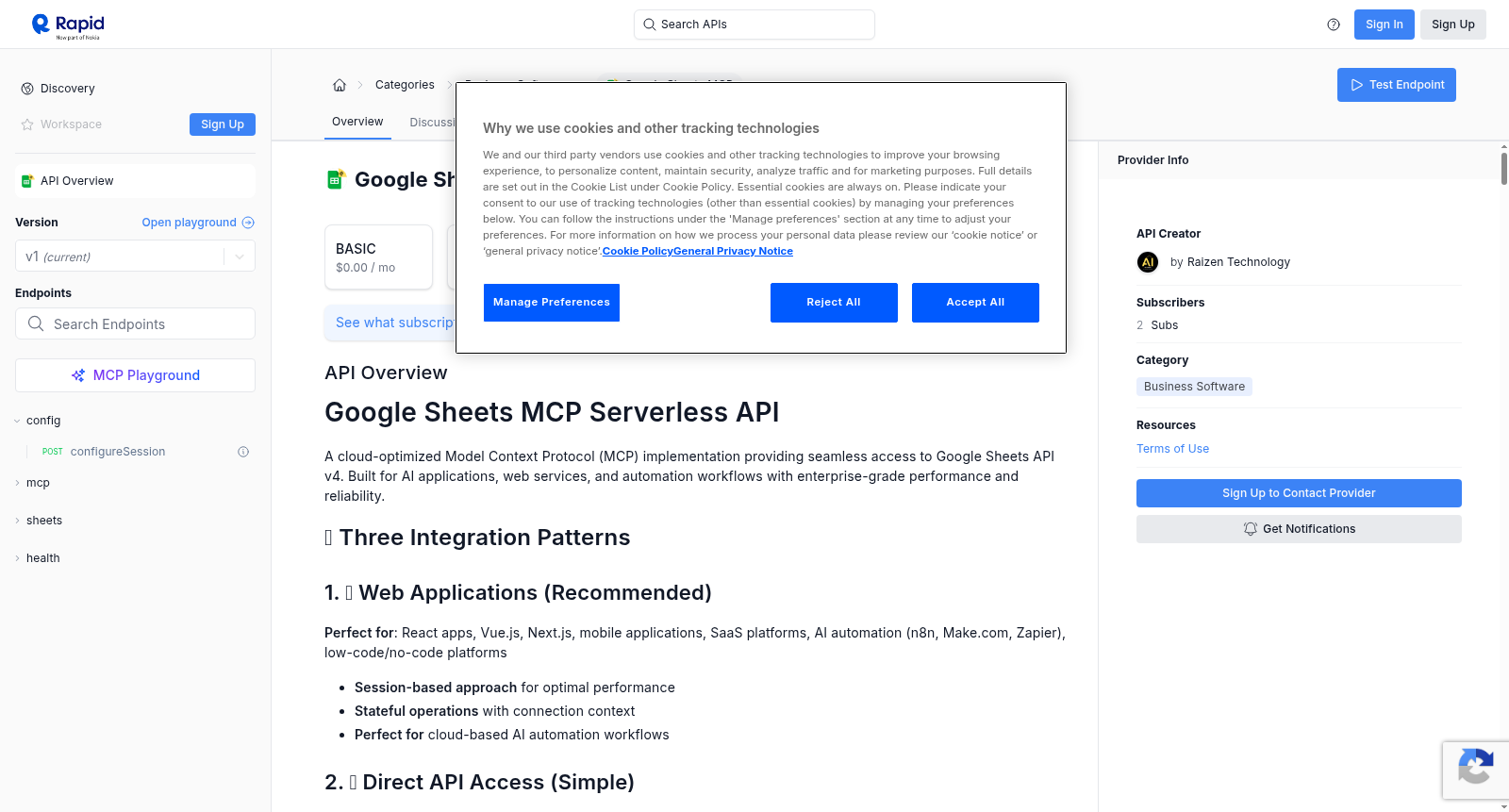Open the Cookie Policy link
This screenshot has width=1509, height=812.
[x=638, y=251]
